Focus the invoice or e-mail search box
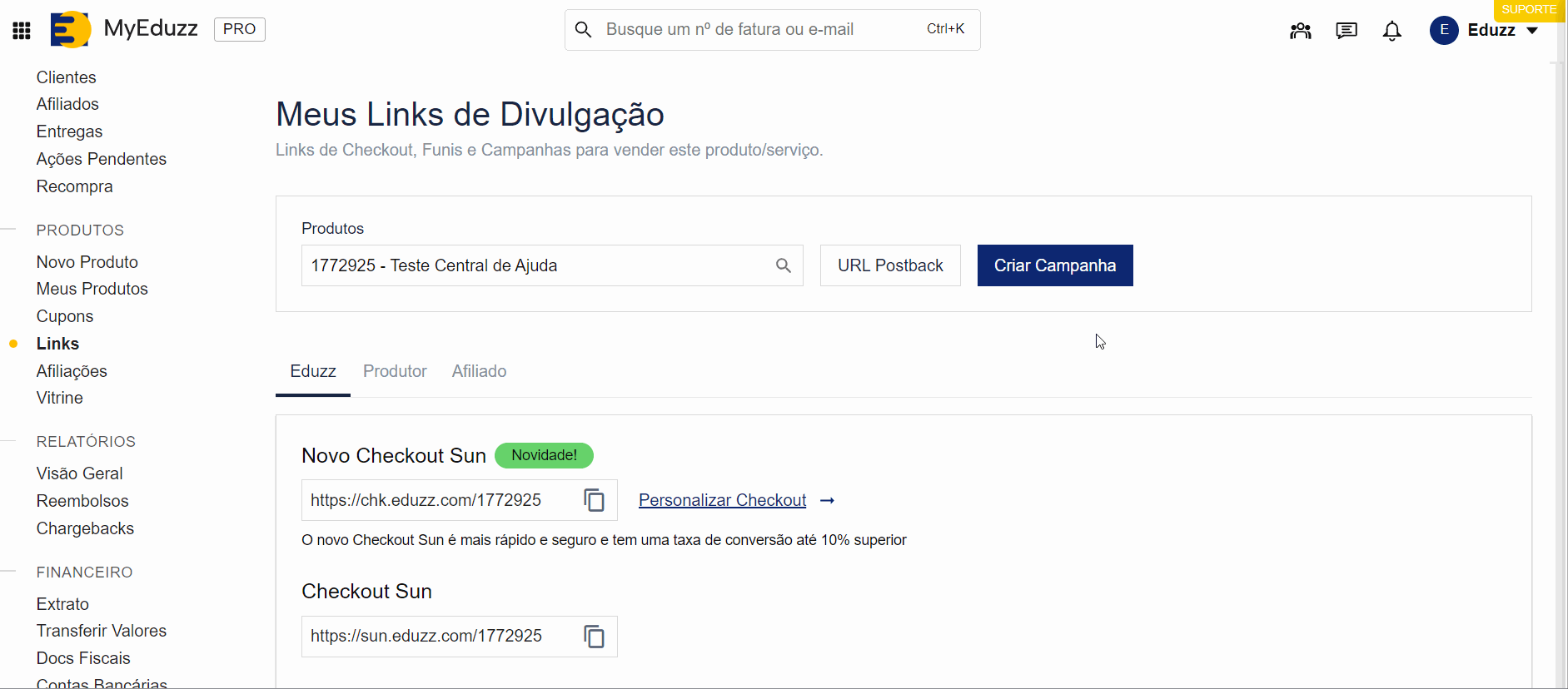The height and width of the screenshot is (689, 1568). point(758,30)
